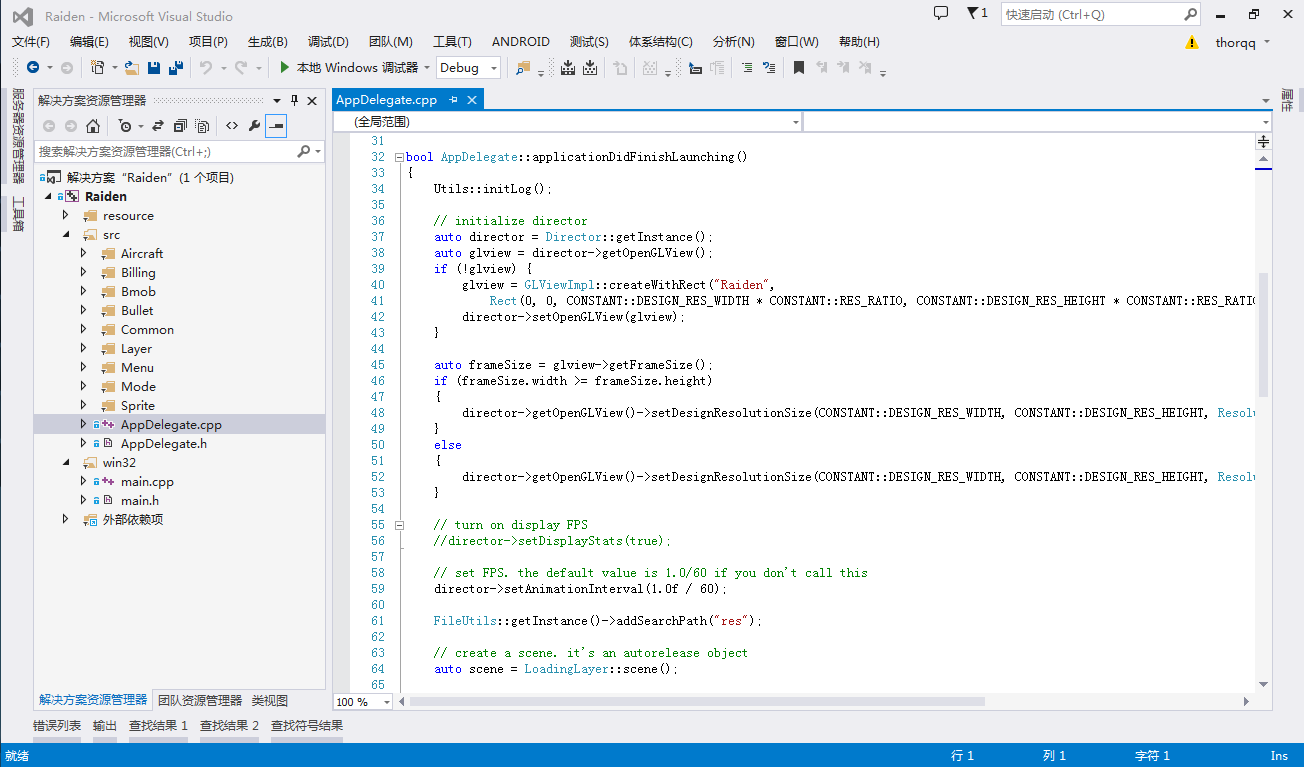Toggle the Preview Selected Items button
The image size is (1304, 767).
(276, 126)
